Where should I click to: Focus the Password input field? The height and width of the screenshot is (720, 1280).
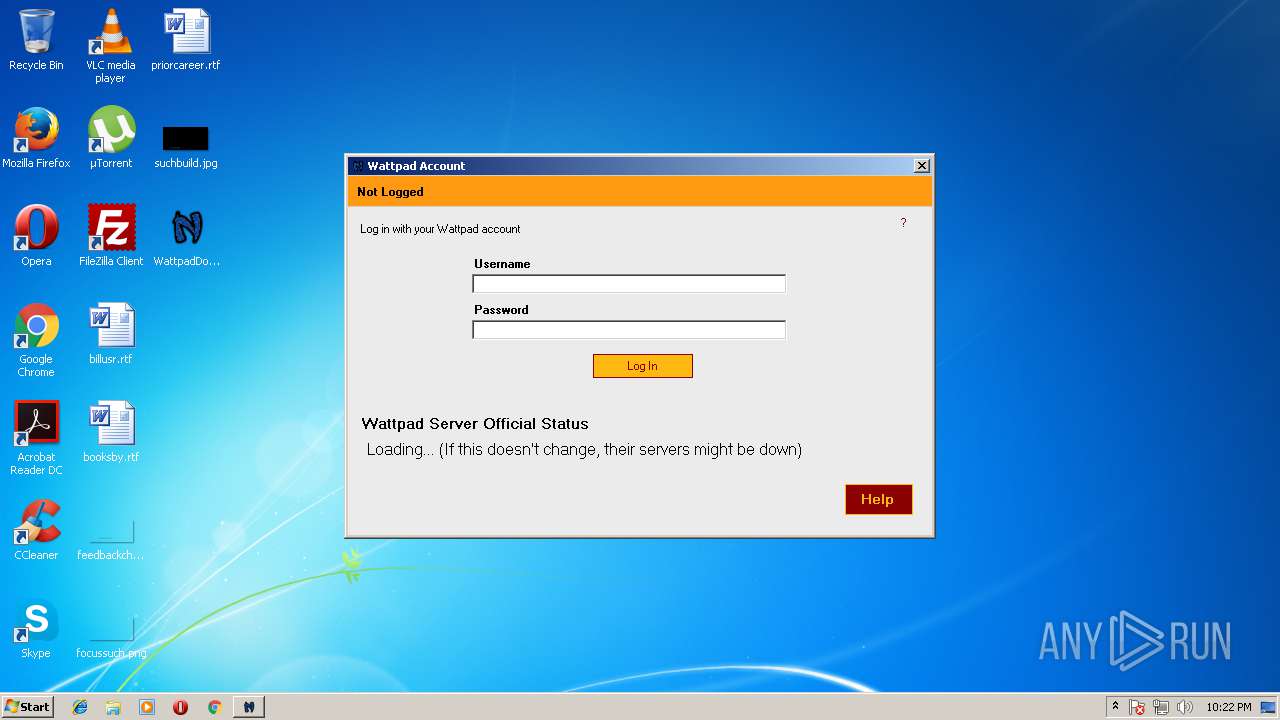[629, 330]
